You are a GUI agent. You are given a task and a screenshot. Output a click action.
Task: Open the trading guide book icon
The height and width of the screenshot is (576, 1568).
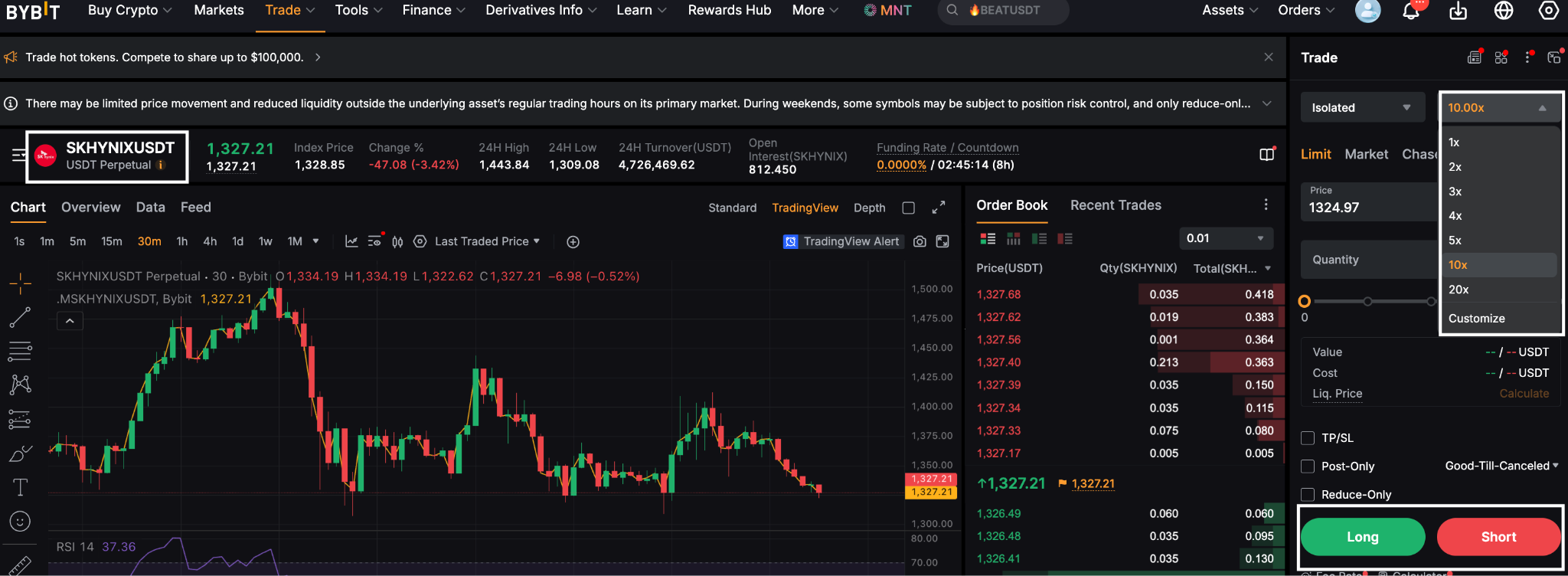1267,155
